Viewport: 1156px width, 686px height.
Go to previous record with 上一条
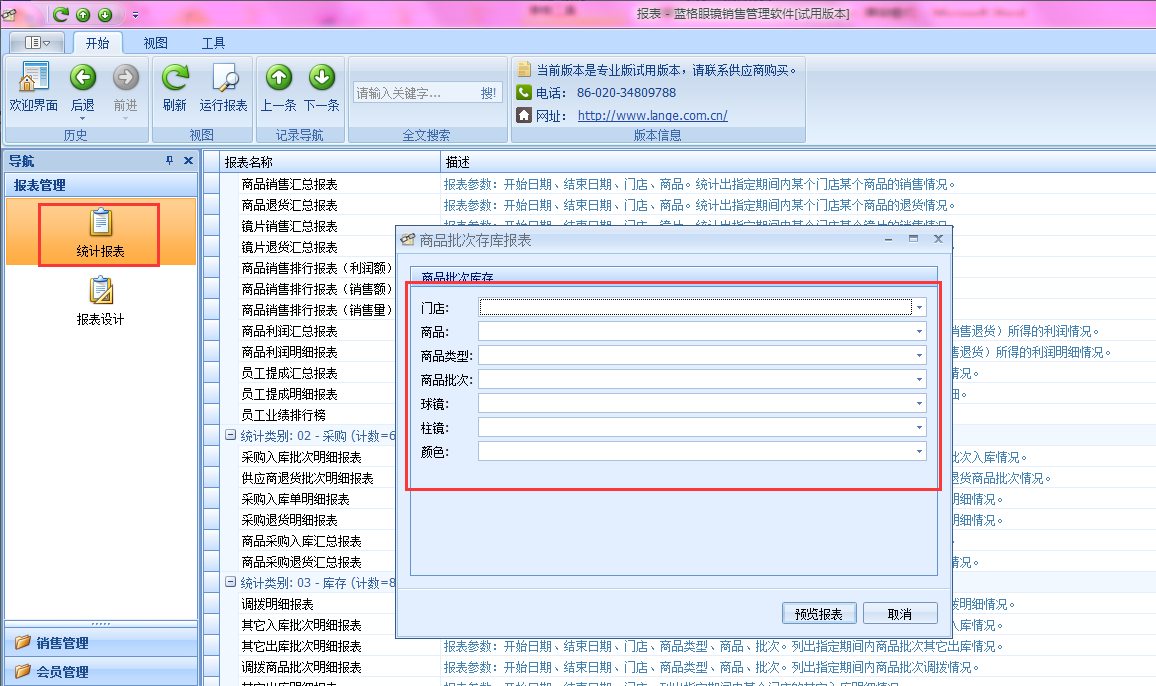(278, 79)
